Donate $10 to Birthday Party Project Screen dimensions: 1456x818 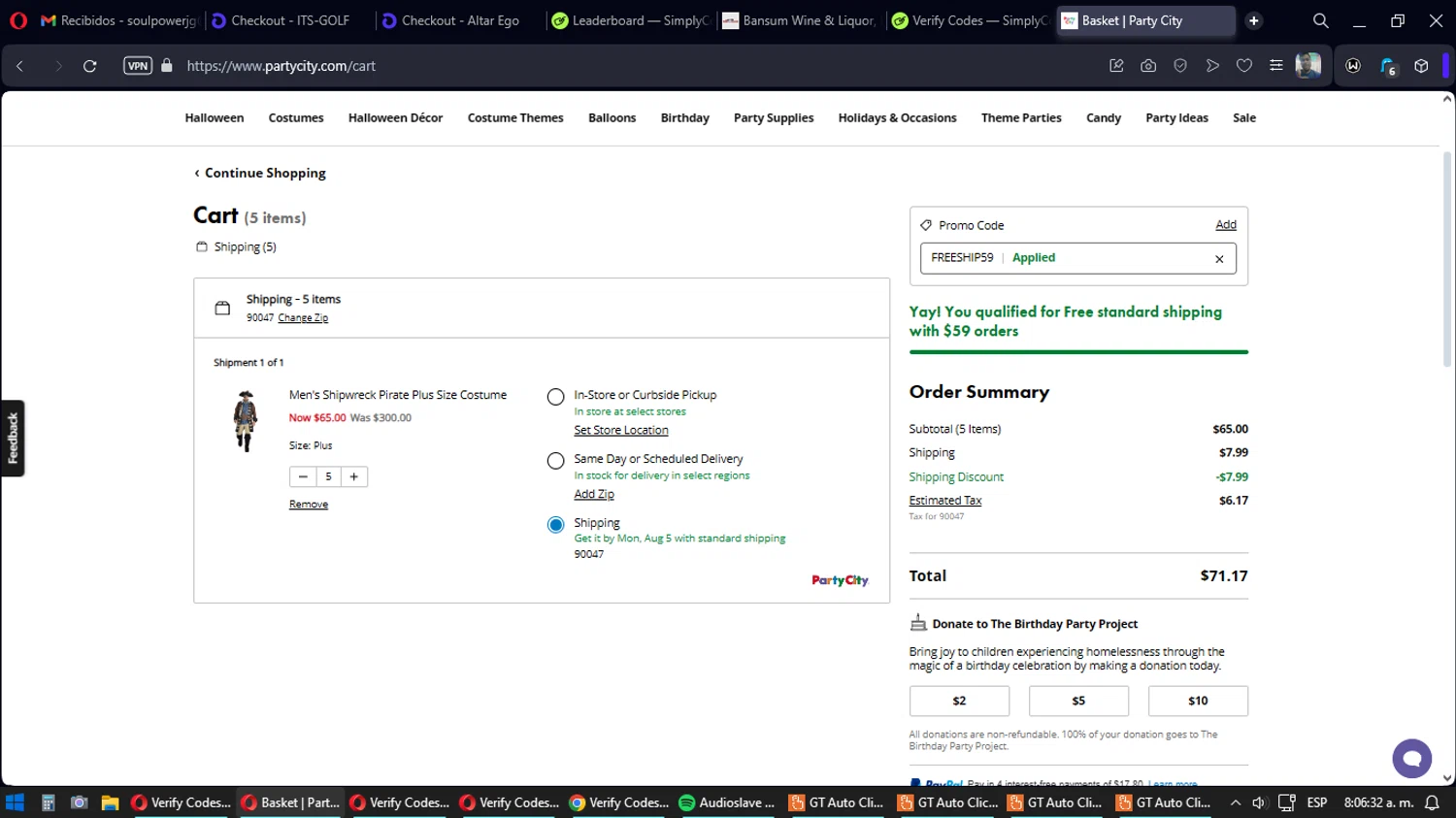click(1198, 701)
